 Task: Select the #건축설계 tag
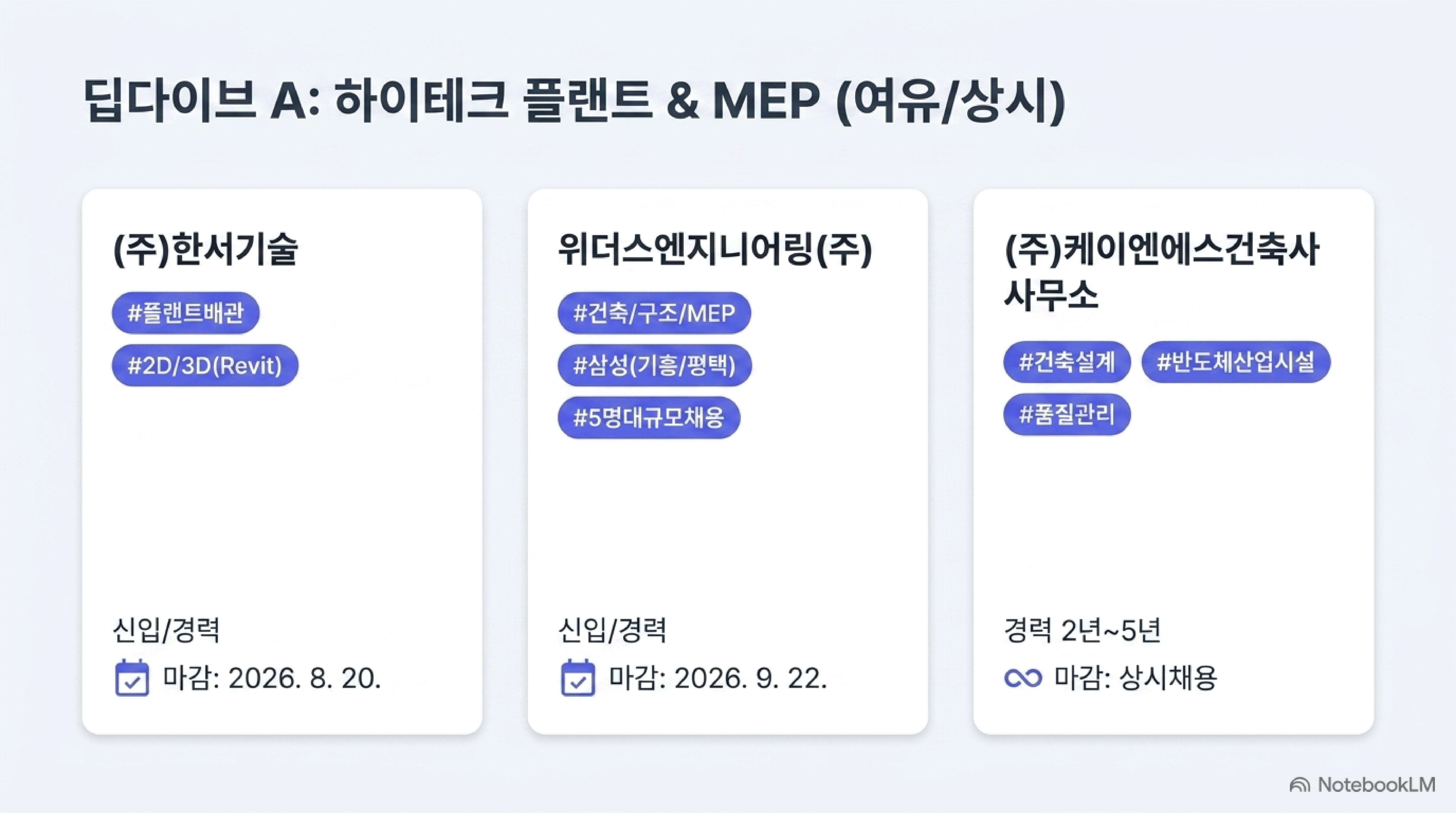click(1067, 362)
